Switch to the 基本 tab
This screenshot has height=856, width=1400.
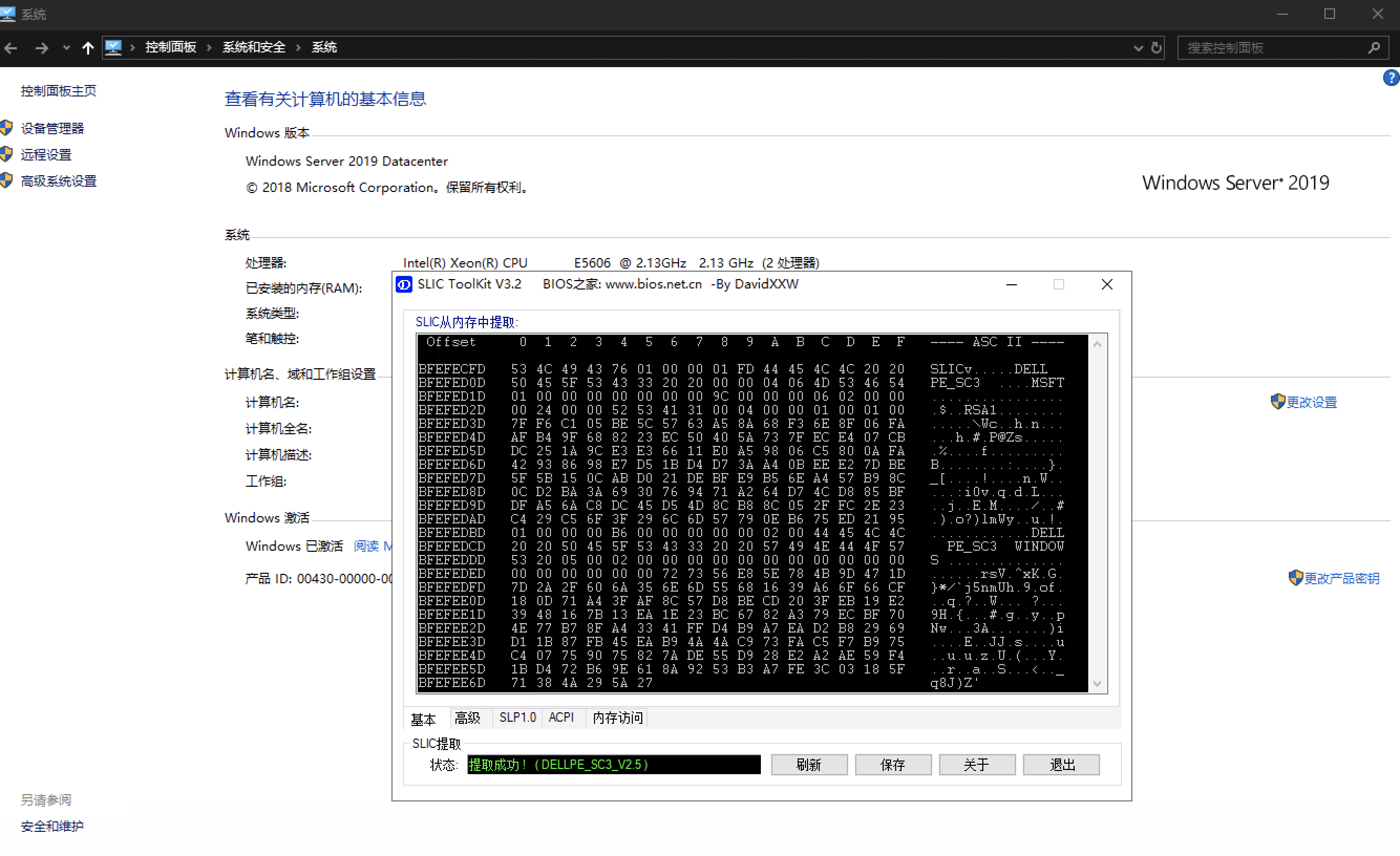(x=423, y=719)
